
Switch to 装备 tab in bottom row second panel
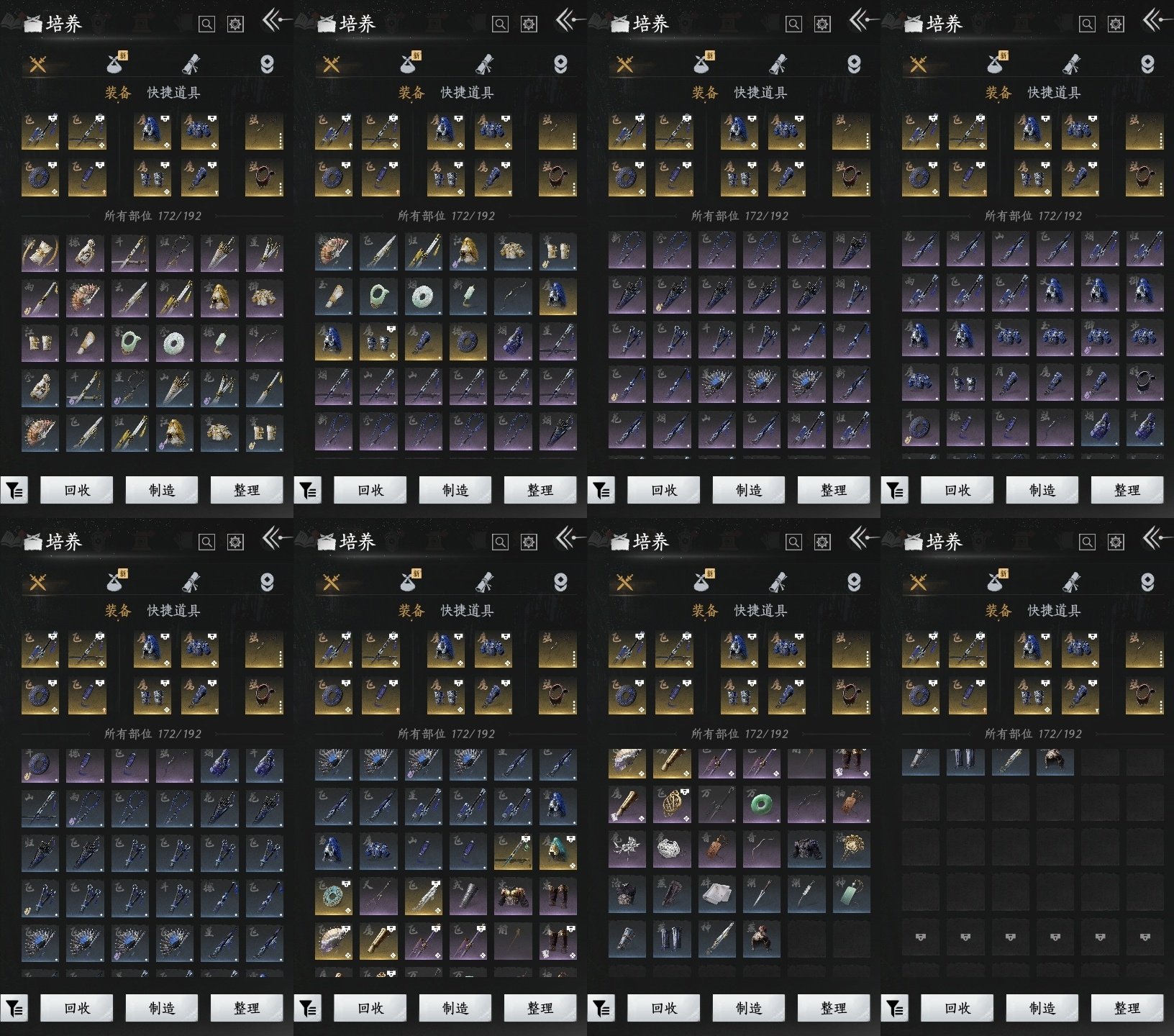(411, 611)
